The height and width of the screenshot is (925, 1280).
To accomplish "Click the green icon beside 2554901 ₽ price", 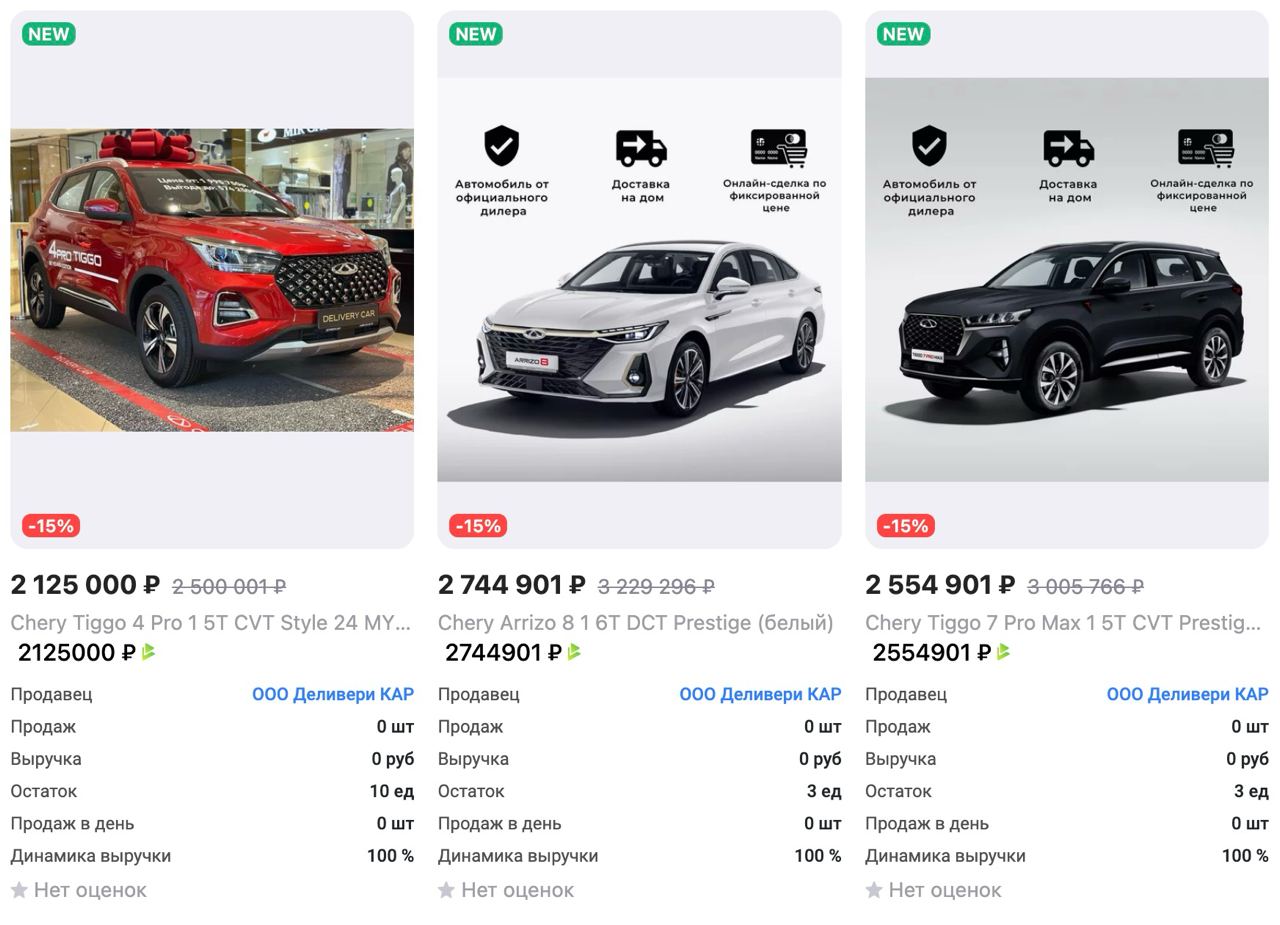I will click(x=1003, y=652).
